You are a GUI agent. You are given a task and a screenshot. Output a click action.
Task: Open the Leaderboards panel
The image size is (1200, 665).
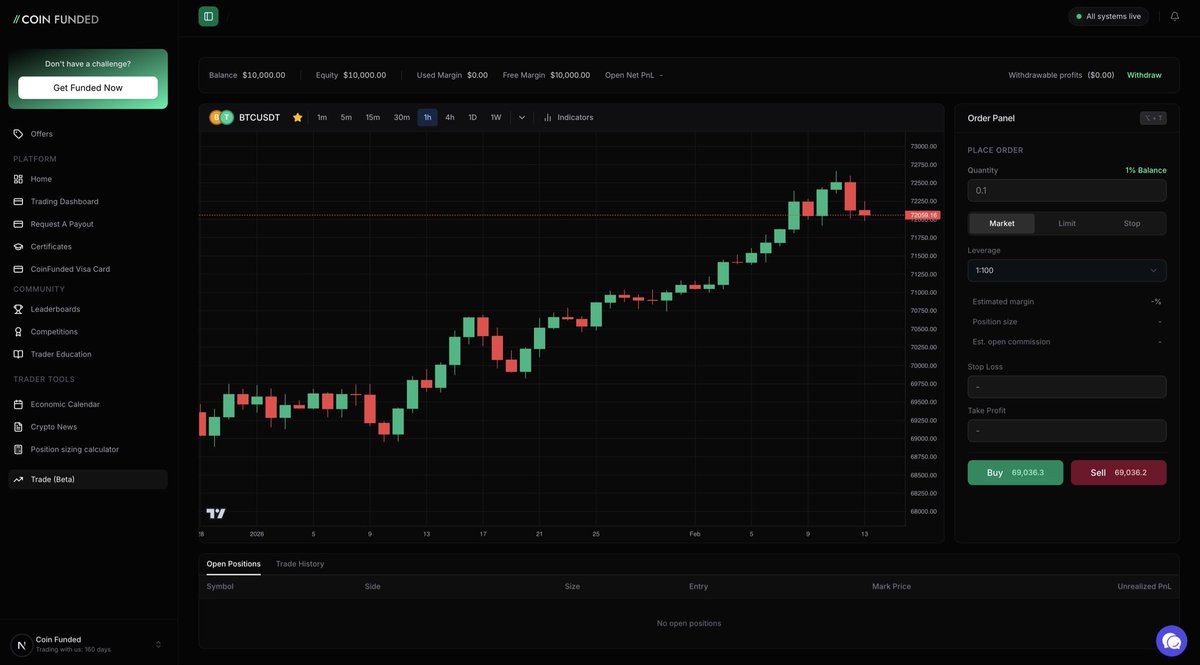[55, 307]
